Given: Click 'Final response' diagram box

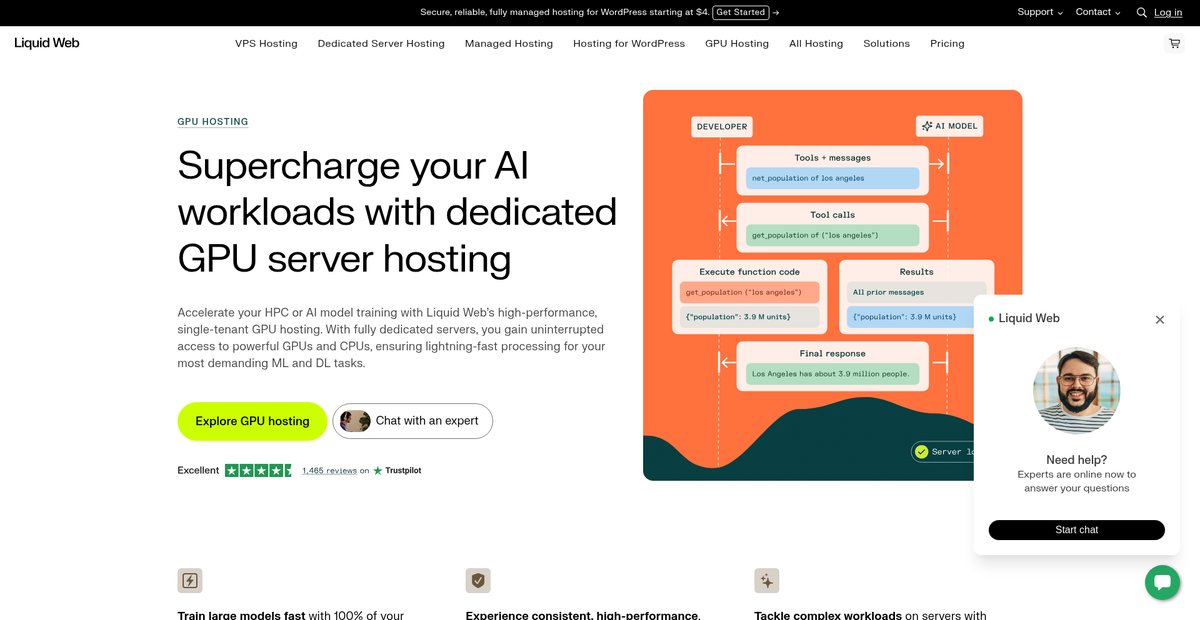Looking at the screenshot, I should tap(833, 366).
